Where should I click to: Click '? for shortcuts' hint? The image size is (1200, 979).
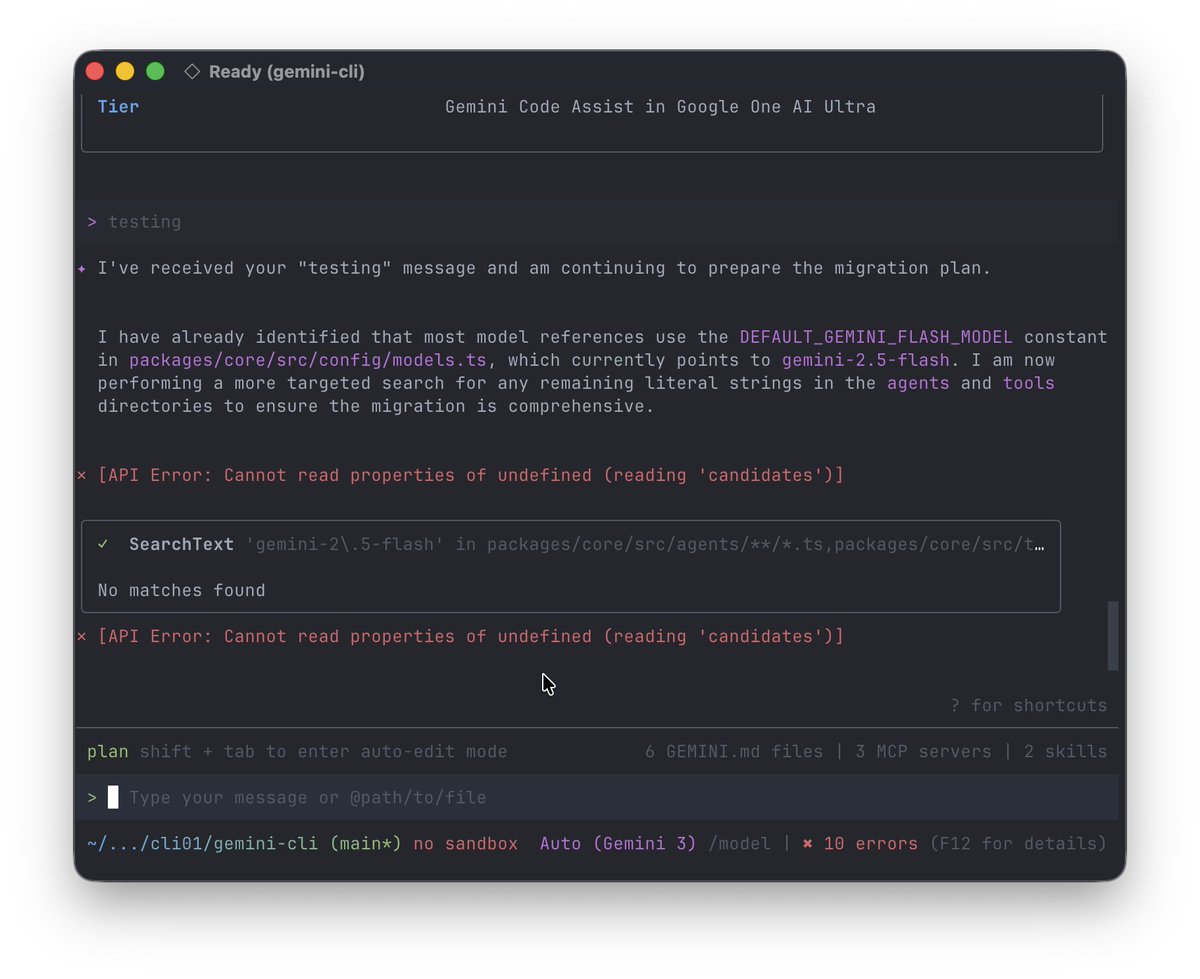[x=1029, y=706]
